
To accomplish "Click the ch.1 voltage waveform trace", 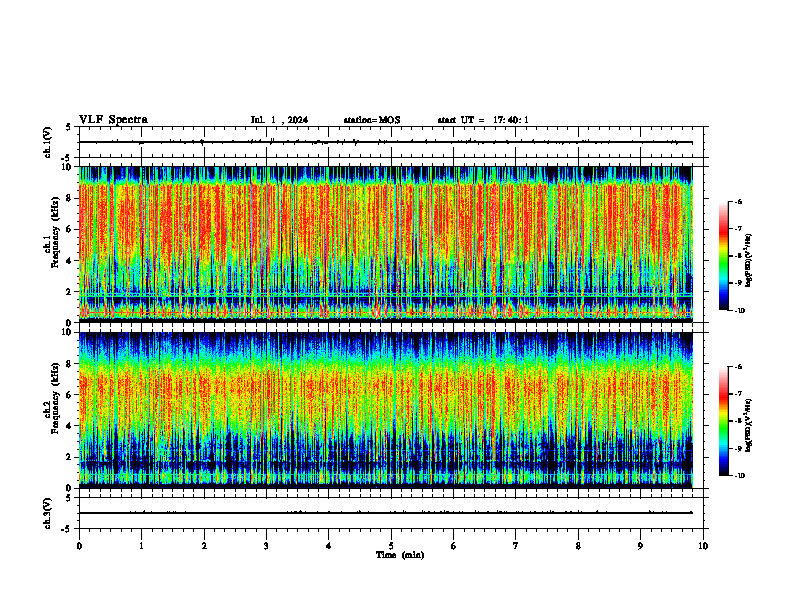I will [x=386, y=142].
